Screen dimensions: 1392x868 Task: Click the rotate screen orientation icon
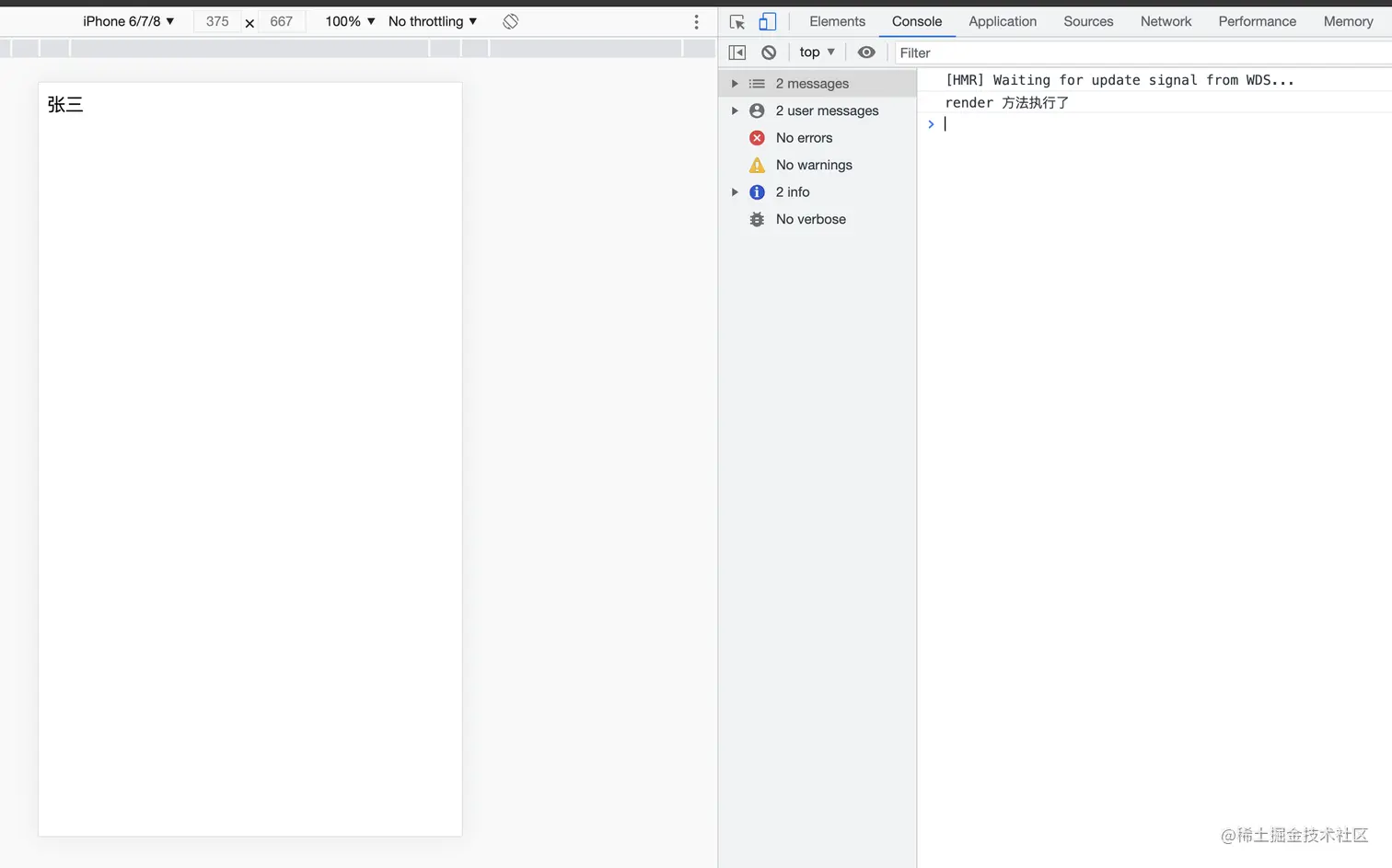click(511, 21)
